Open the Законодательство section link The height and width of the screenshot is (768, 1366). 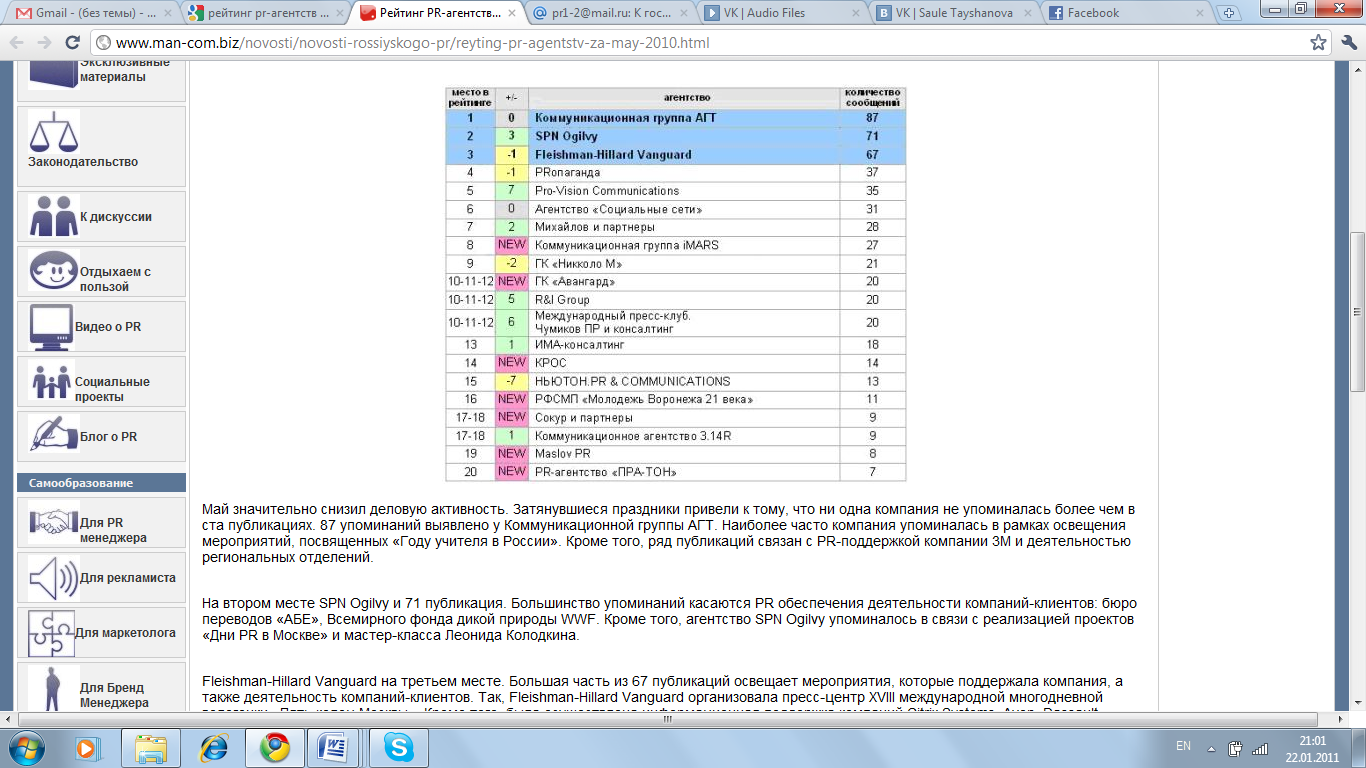pyautogui.click(x=83, y=162)
